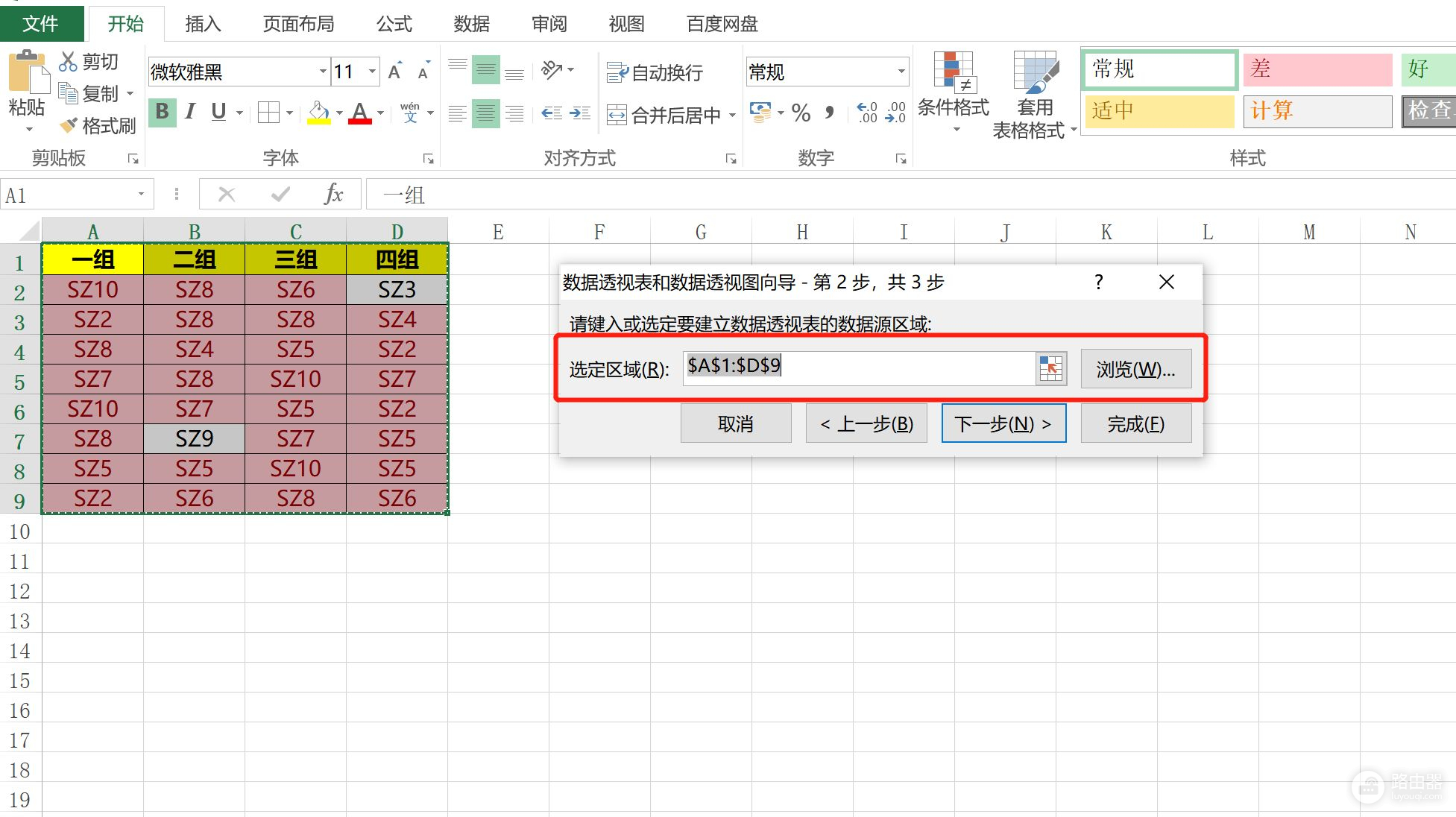
Task: Click the Format Painter brush icon
Action: [x=69, y=125]
